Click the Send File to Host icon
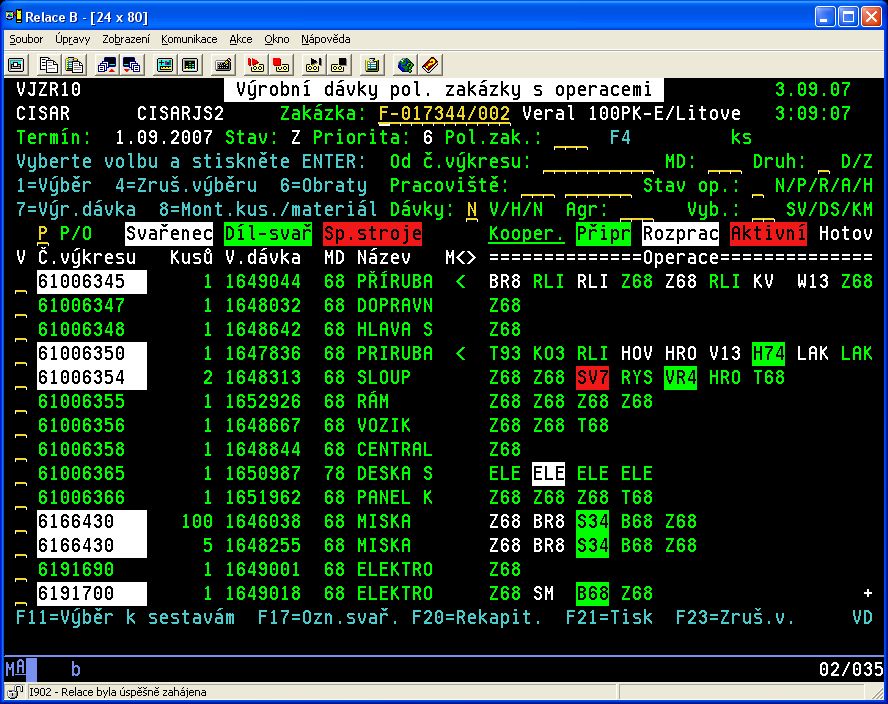888x704 pixels. 106,65
